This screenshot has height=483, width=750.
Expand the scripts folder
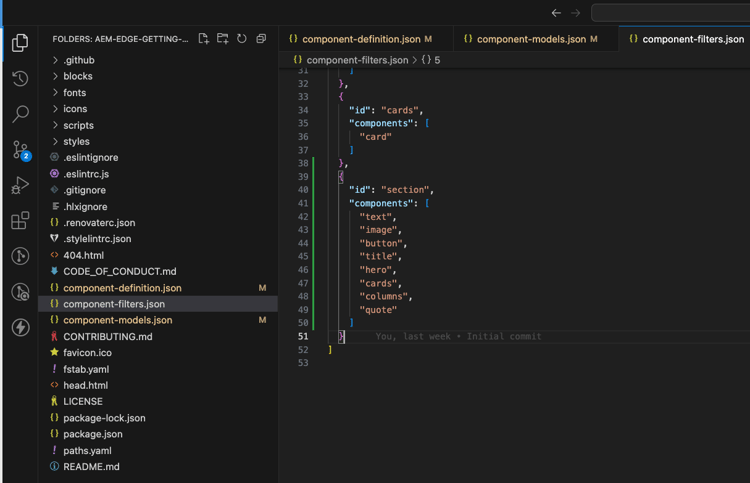(x=78, y=125)
